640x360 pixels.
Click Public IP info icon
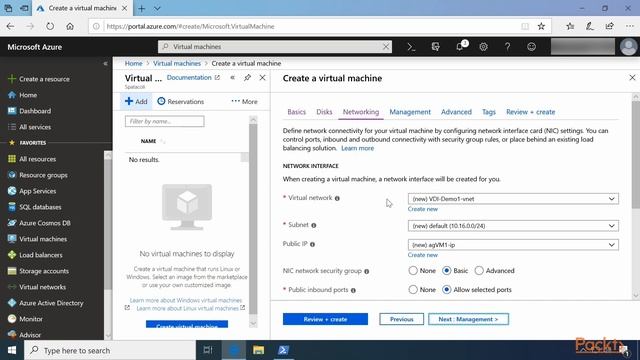pos(312,244)
